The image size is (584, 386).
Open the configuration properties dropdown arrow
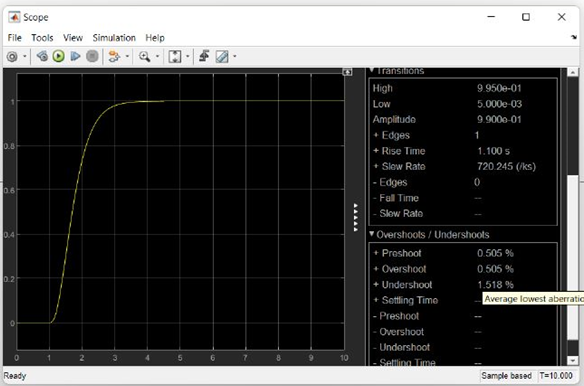pos(25,57)
